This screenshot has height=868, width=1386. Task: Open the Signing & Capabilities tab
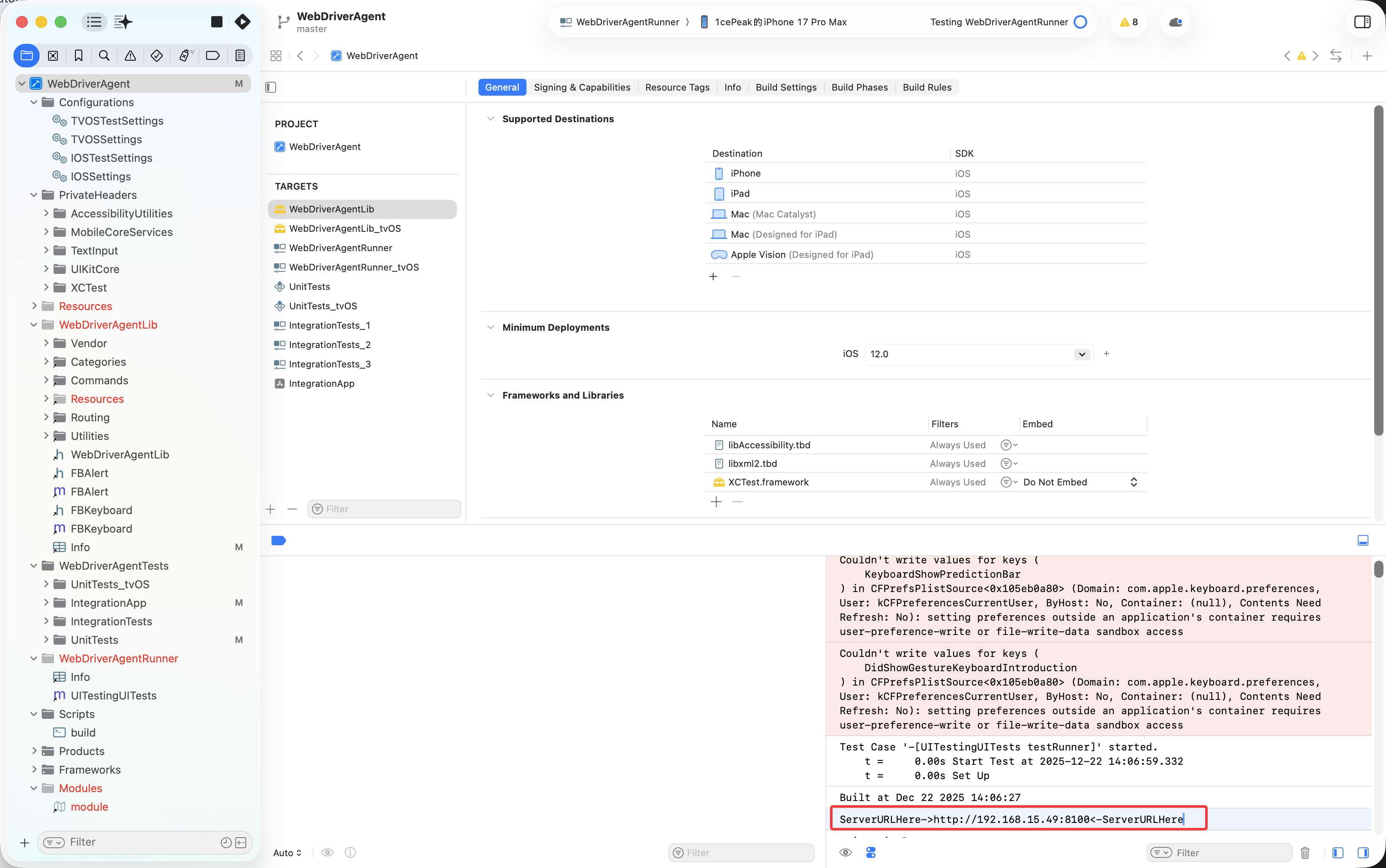point(582,87)
